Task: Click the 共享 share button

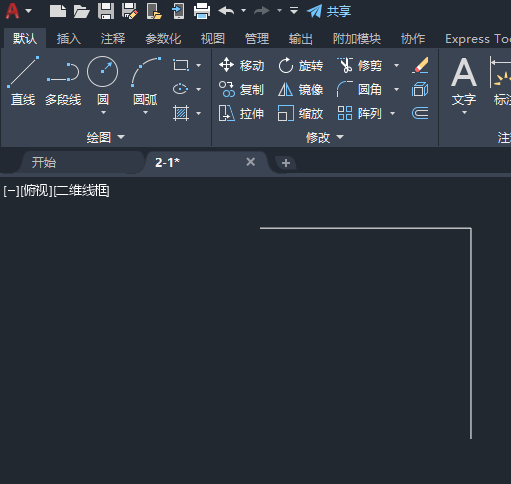Action: coord(329,12)
